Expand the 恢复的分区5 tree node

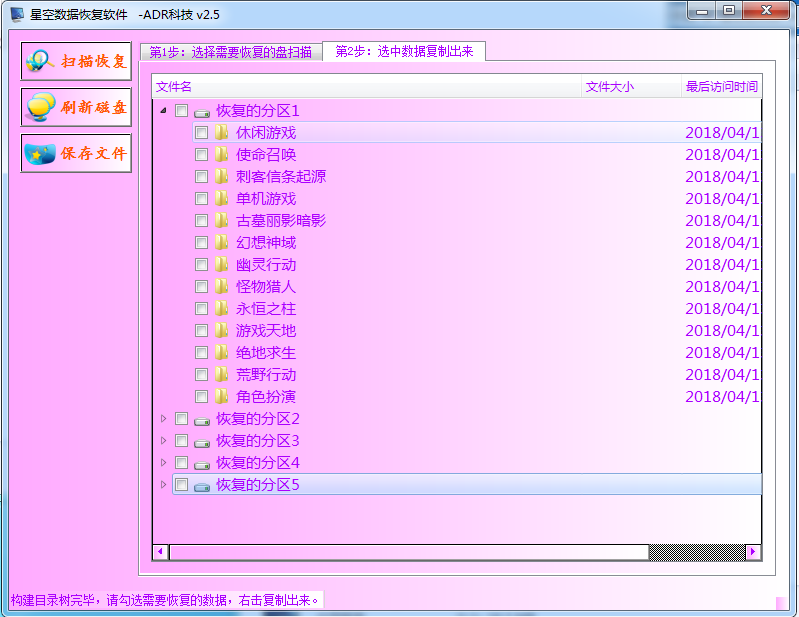tap(164, 484)
